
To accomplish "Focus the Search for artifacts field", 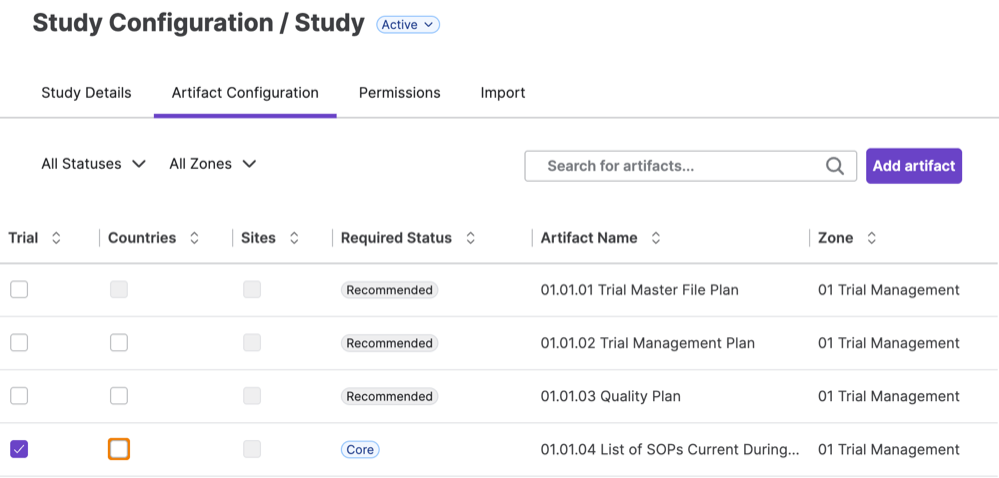I will tap(680, 166).
